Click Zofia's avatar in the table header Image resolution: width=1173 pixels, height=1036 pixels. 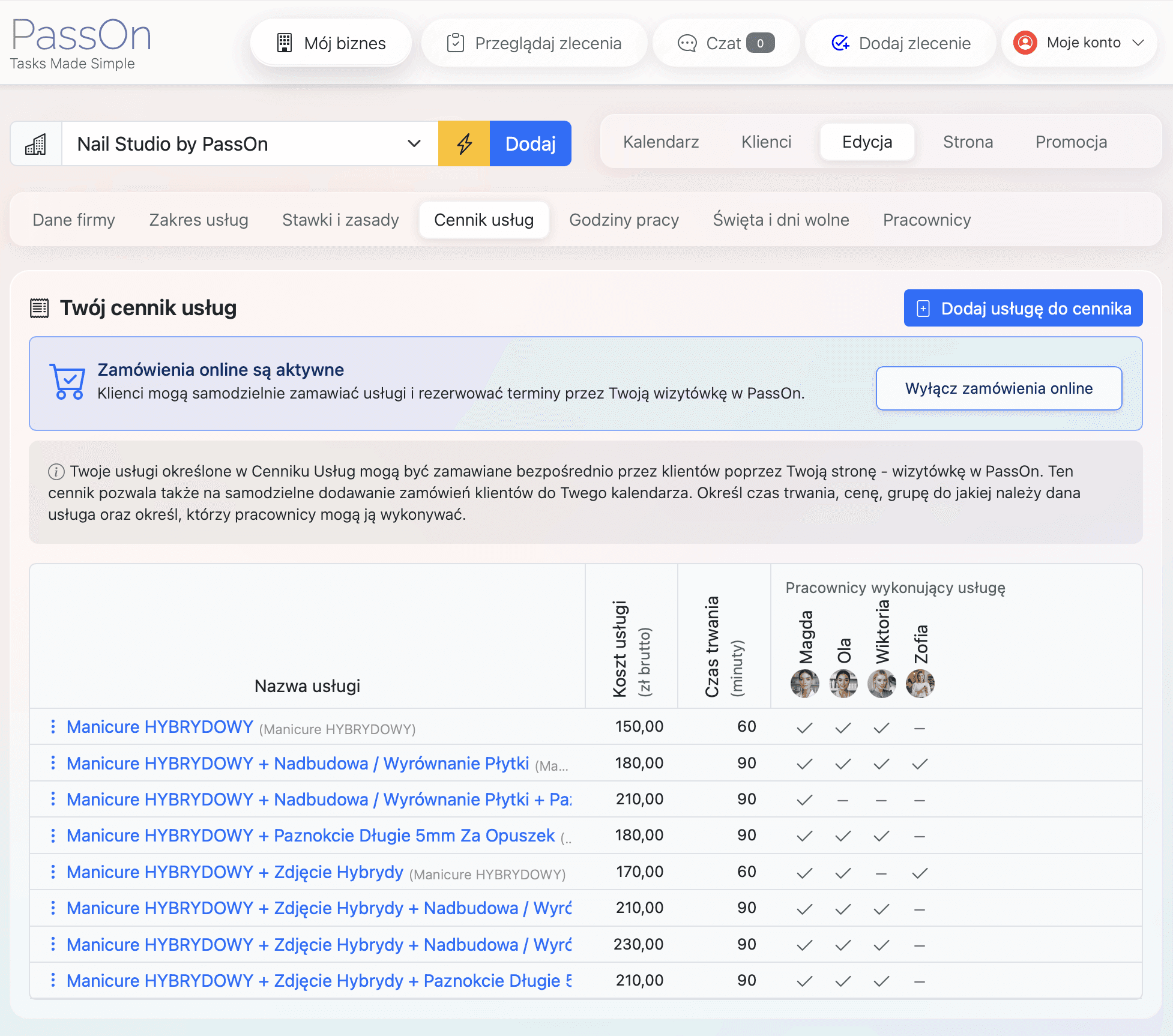(920, 684)
